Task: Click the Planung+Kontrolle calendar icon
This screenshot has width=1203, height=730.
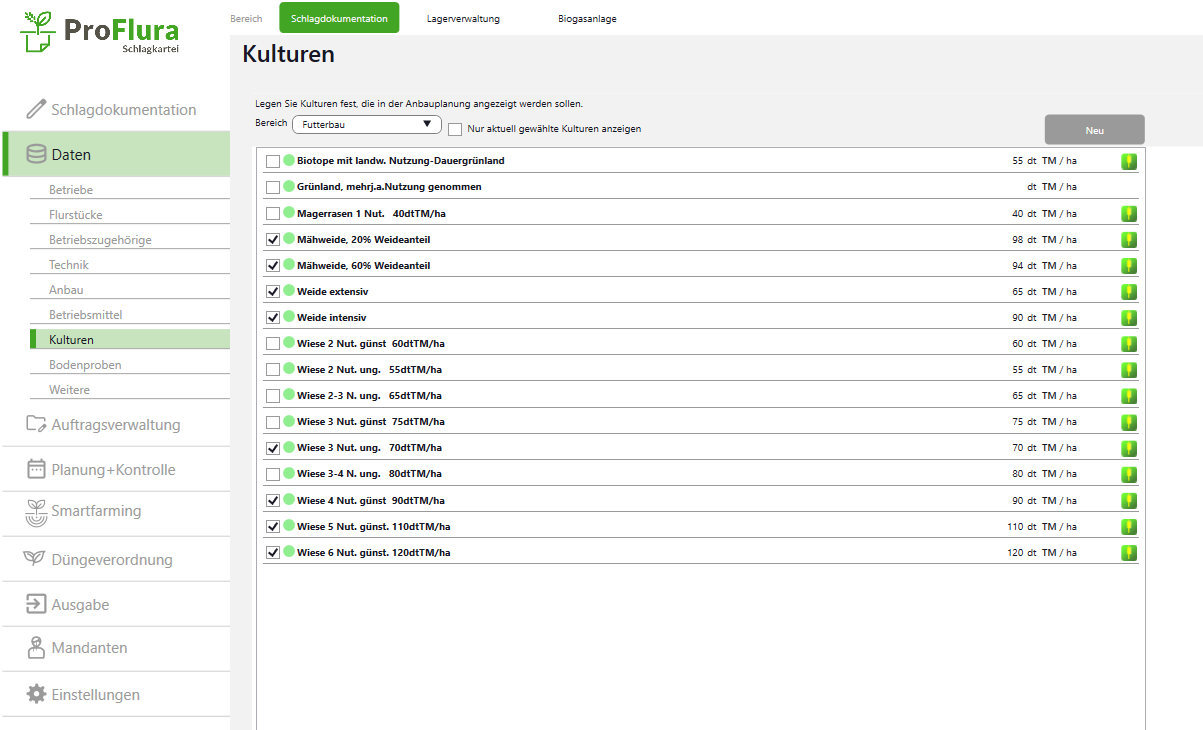Action: [x=36, y=469]
